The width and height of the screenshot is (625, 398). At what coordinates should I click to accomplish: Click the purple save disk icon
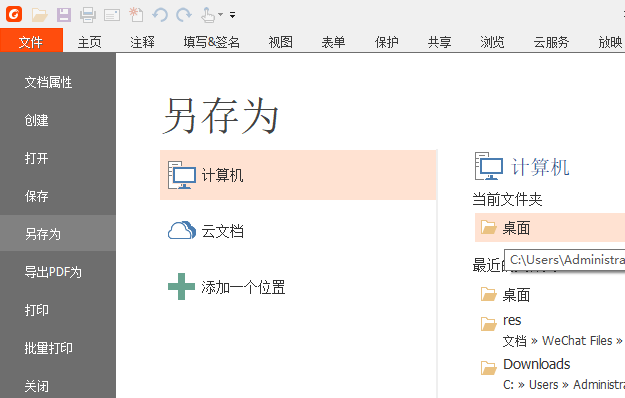tap(64, 15)
